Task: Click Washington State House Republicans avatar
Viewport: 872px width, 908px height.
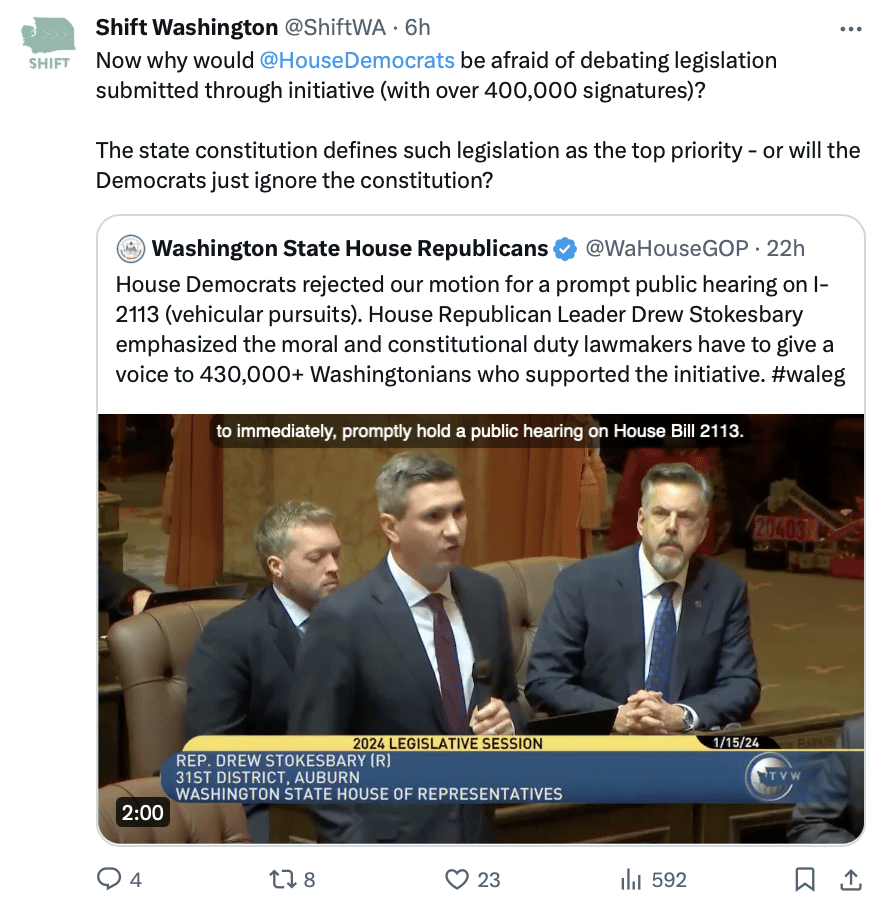Action: (131, 249)
